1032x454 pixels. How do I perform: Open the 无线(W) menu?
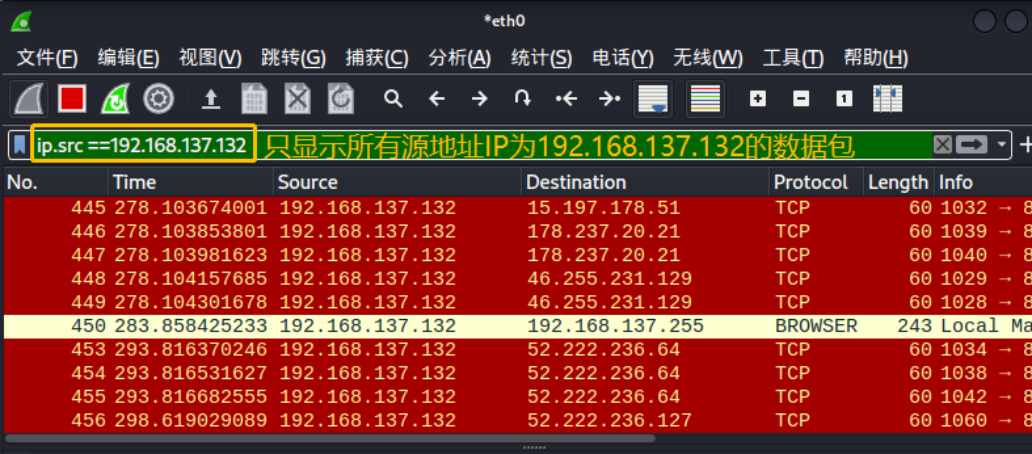708,59
